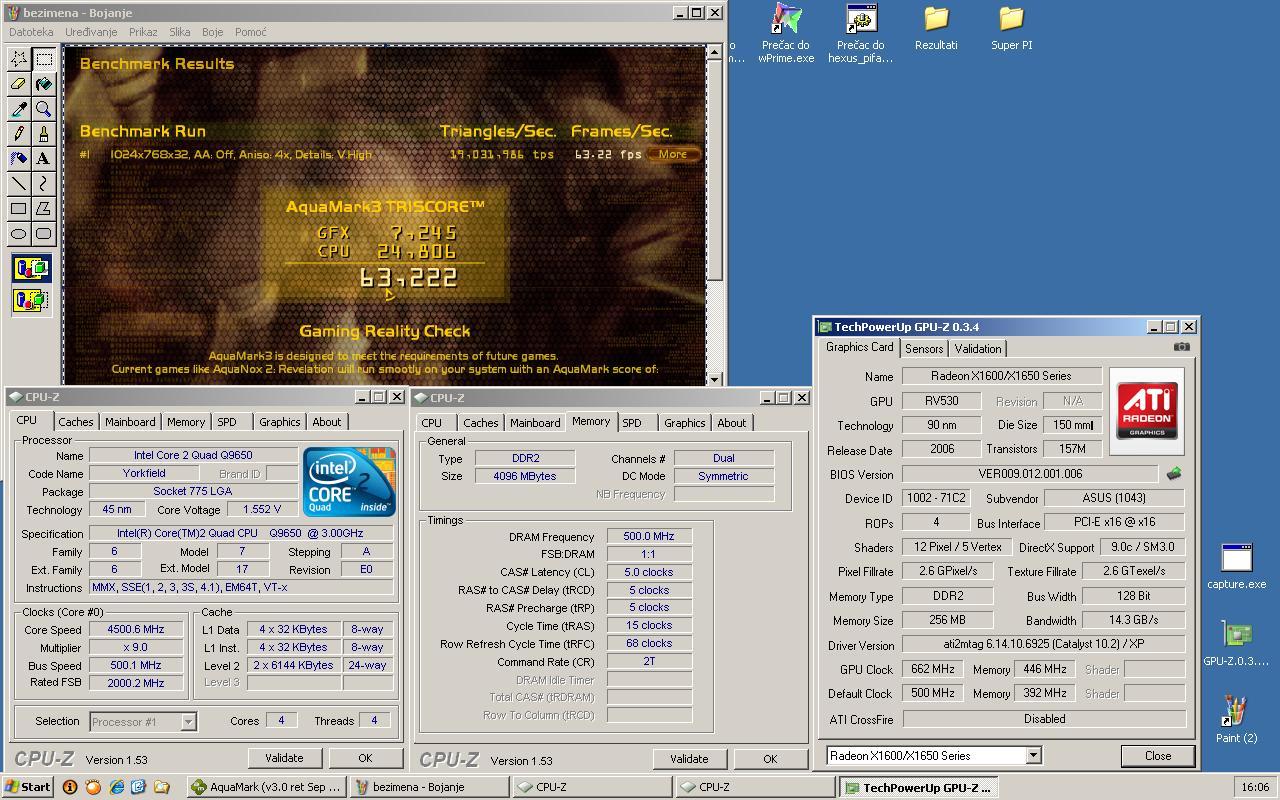Pick the Rectangle shape tool
The image size is (1280, 800).
19,209
